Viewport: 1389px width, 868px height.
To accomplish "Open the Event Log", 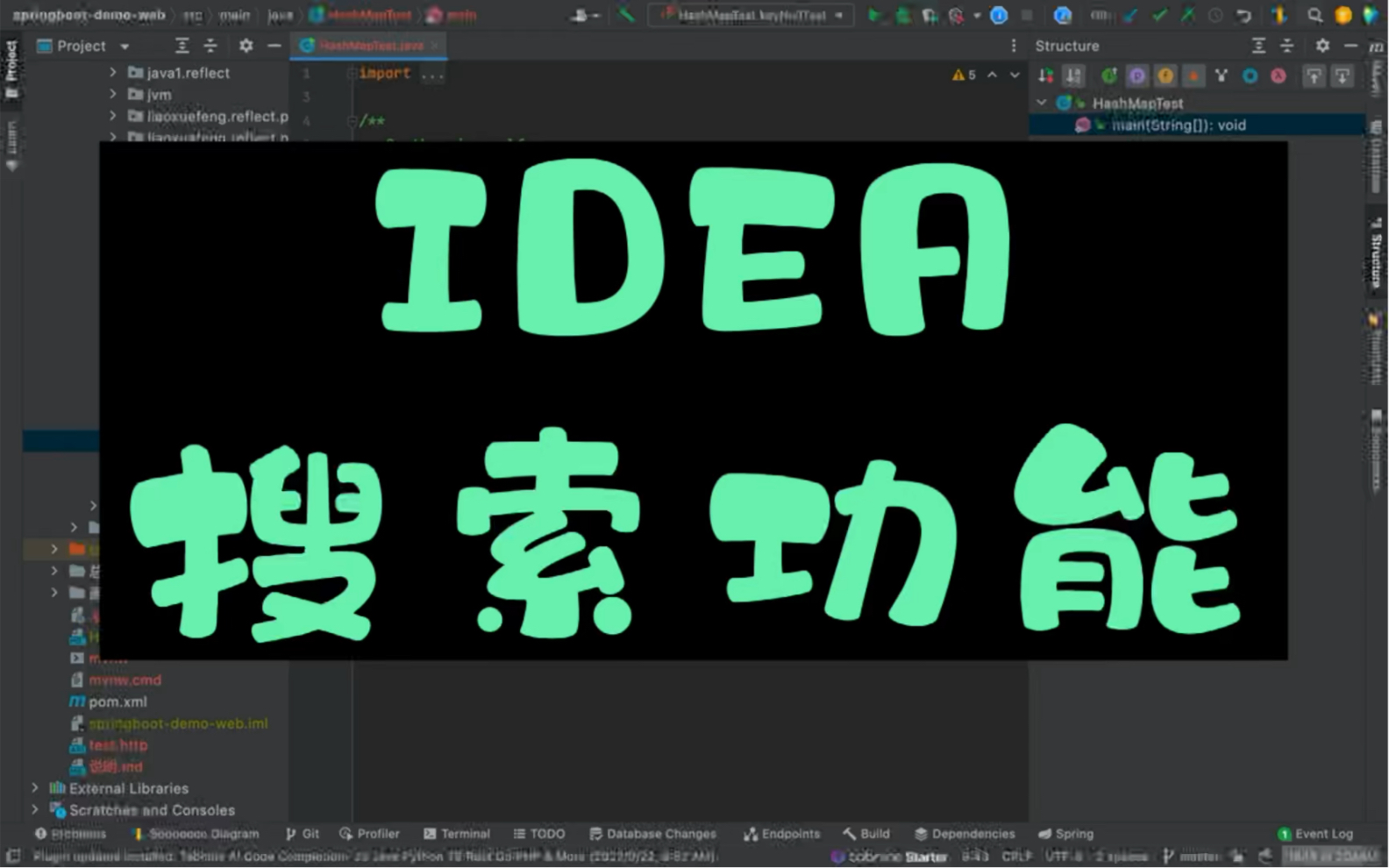I will pyautogui.click(x=1315, y=834).
